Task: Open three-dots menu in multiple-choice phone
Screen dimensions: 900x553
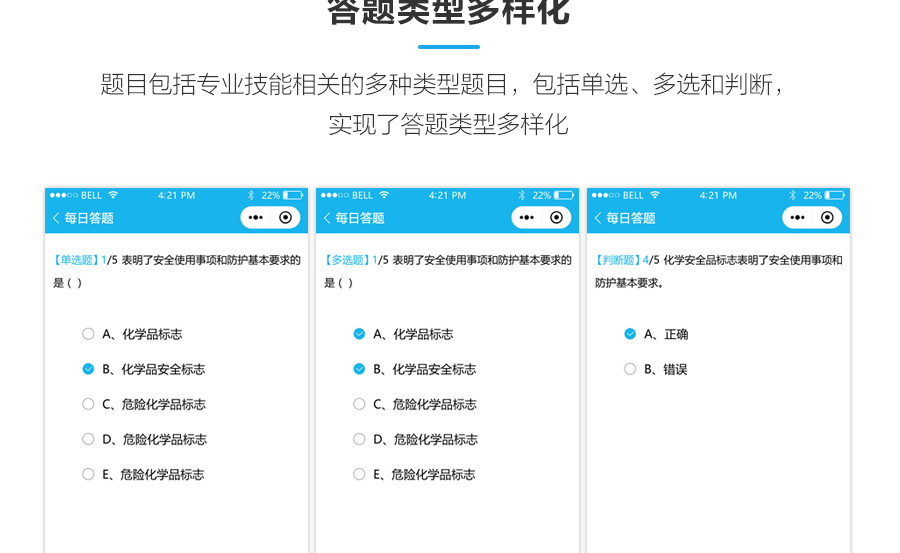Action: click(527, 218)
